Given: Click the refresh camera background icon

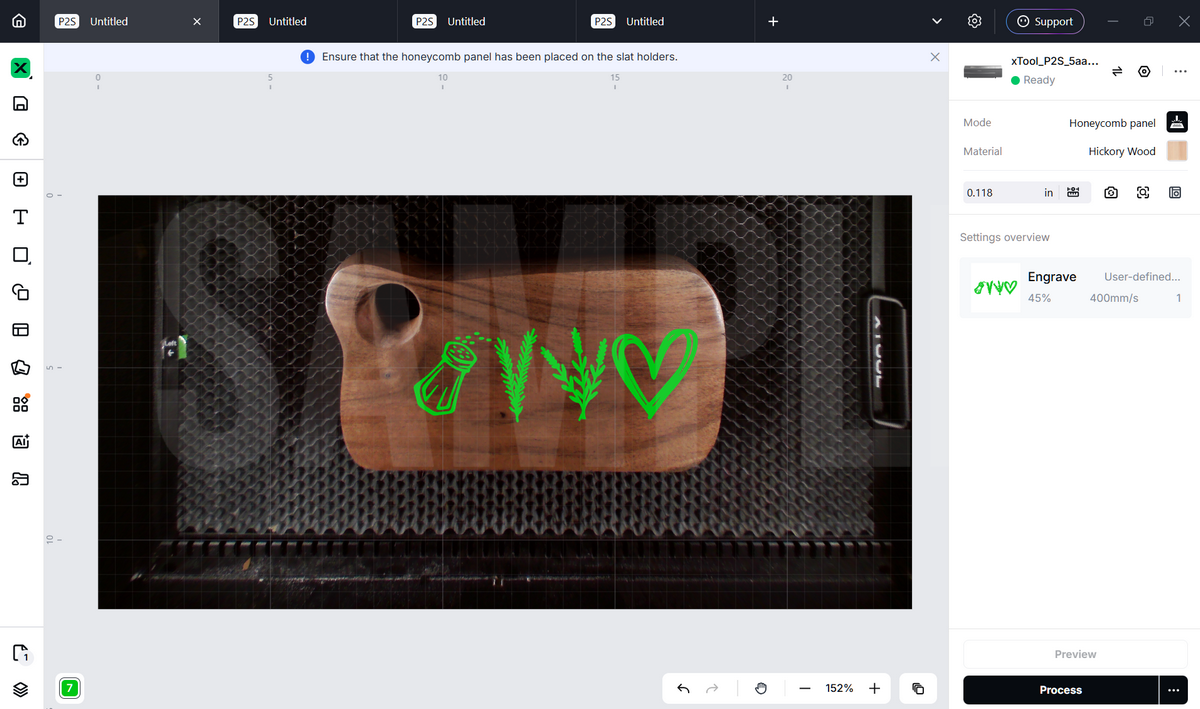Looking at the screenshot, I should click(x=1111, y=192).
